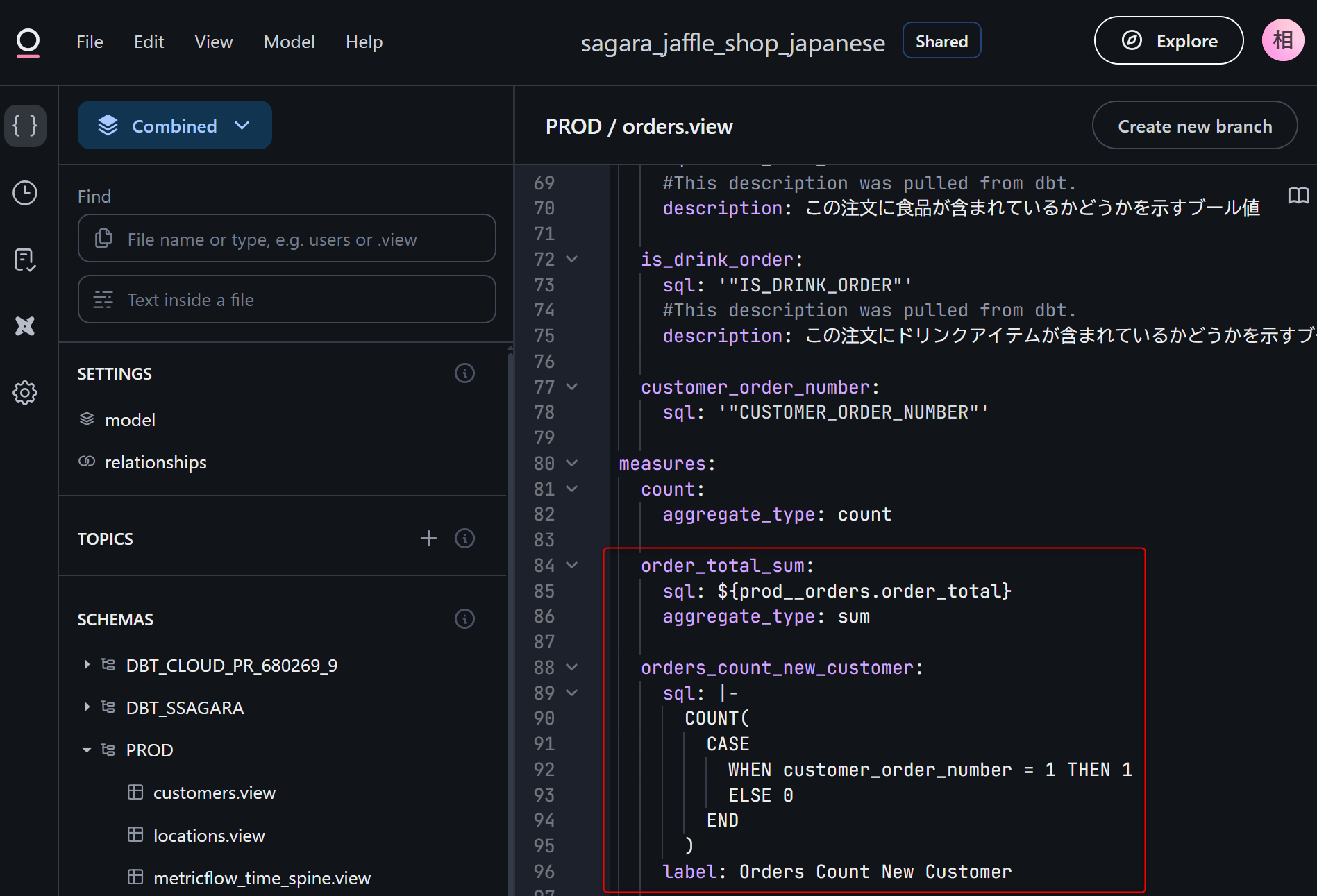Click the file name search field
Viewport: 1317px width, 896px height.
tap(287, 239)
